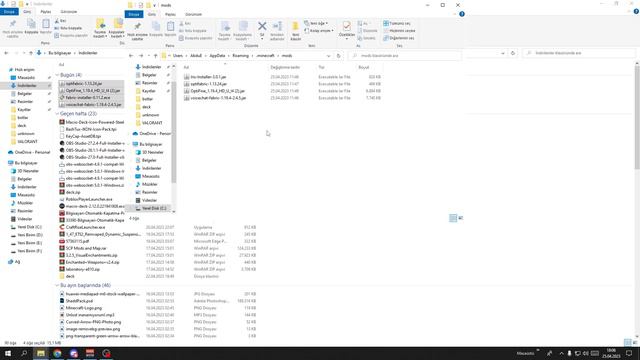Collapse the Bu ayın başlarında group
The width and height of the screenshot is (640, 360).
tap(57, 285)
